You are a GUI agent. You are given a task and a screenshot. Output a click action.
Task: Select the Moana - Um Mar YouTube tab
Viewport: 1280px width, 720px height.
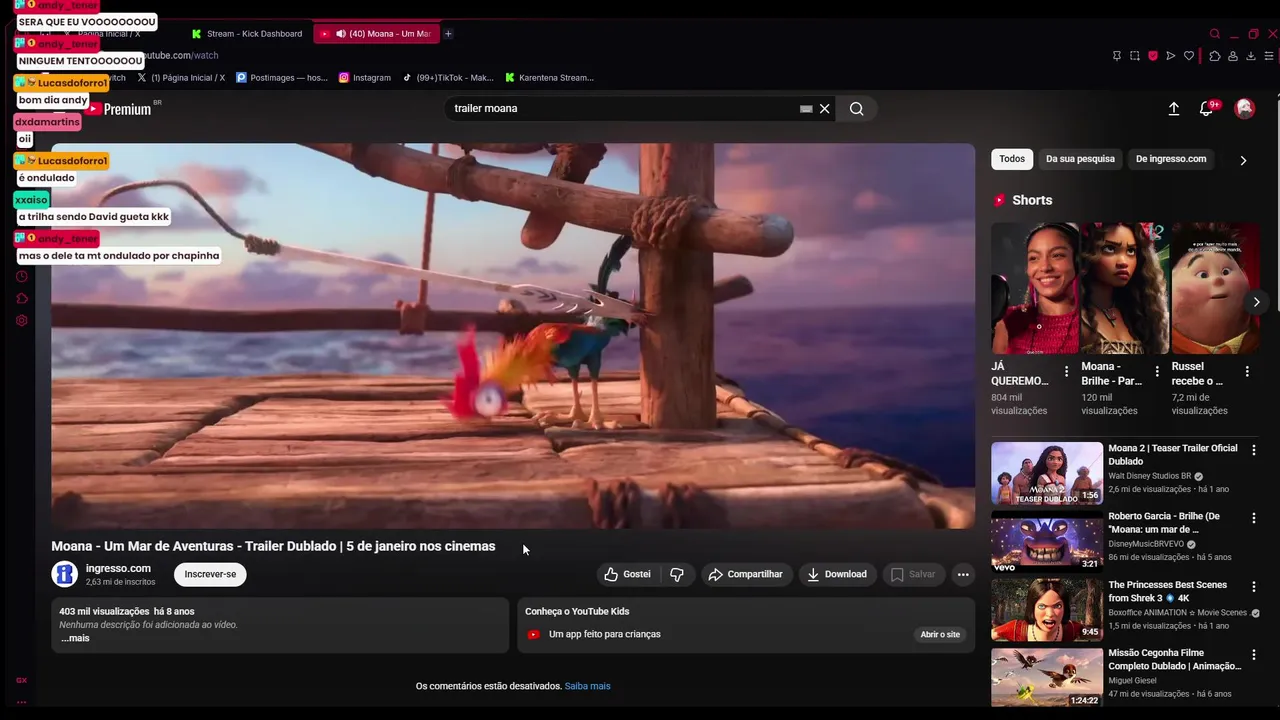click(x=376, y=34)
